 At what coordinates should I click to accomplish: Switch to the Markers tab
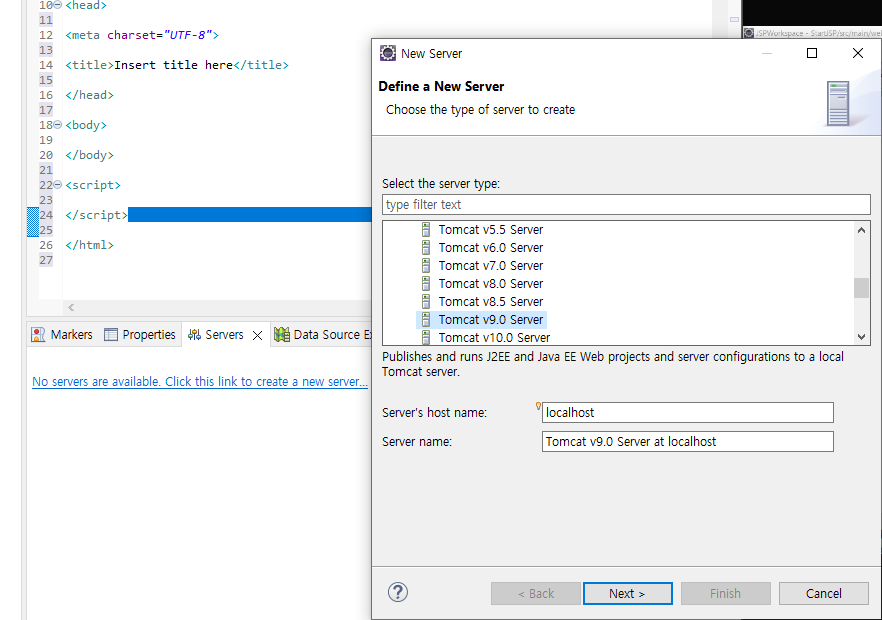click(62, 335)
